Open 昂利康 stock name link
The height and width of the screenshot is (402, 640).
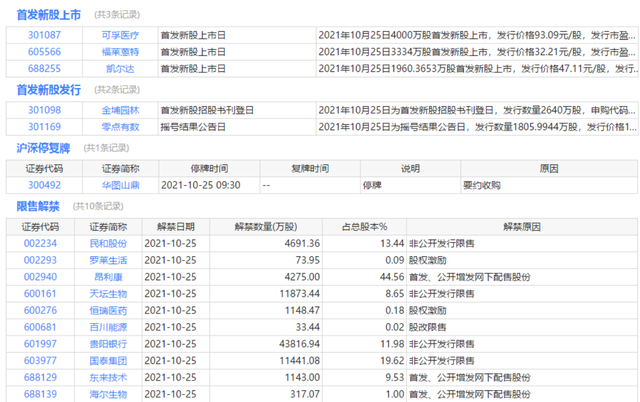(108, 277)
